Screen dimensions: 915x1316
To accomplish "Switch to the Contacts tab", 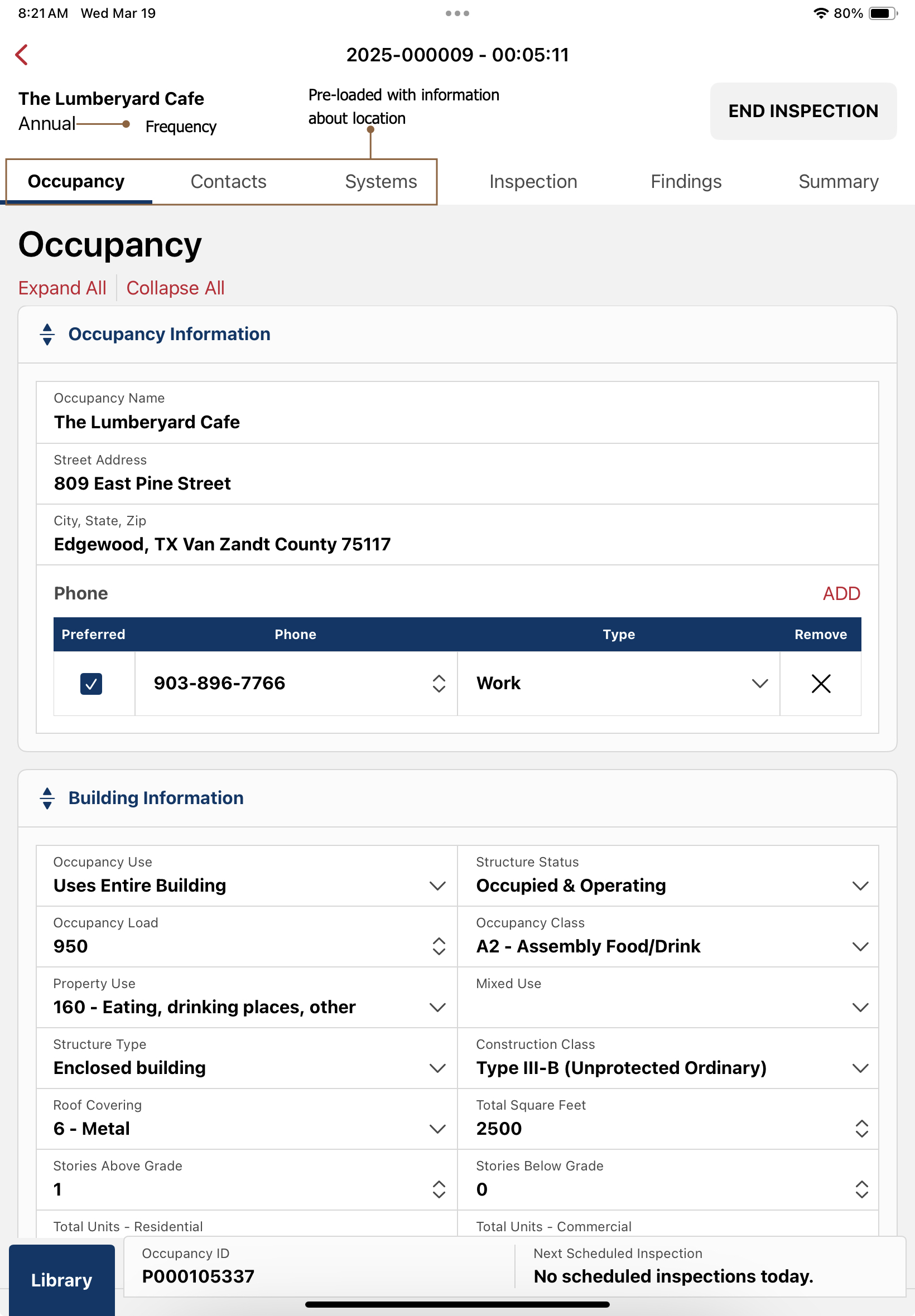I will pyautogui.click(x=229, y=182).
